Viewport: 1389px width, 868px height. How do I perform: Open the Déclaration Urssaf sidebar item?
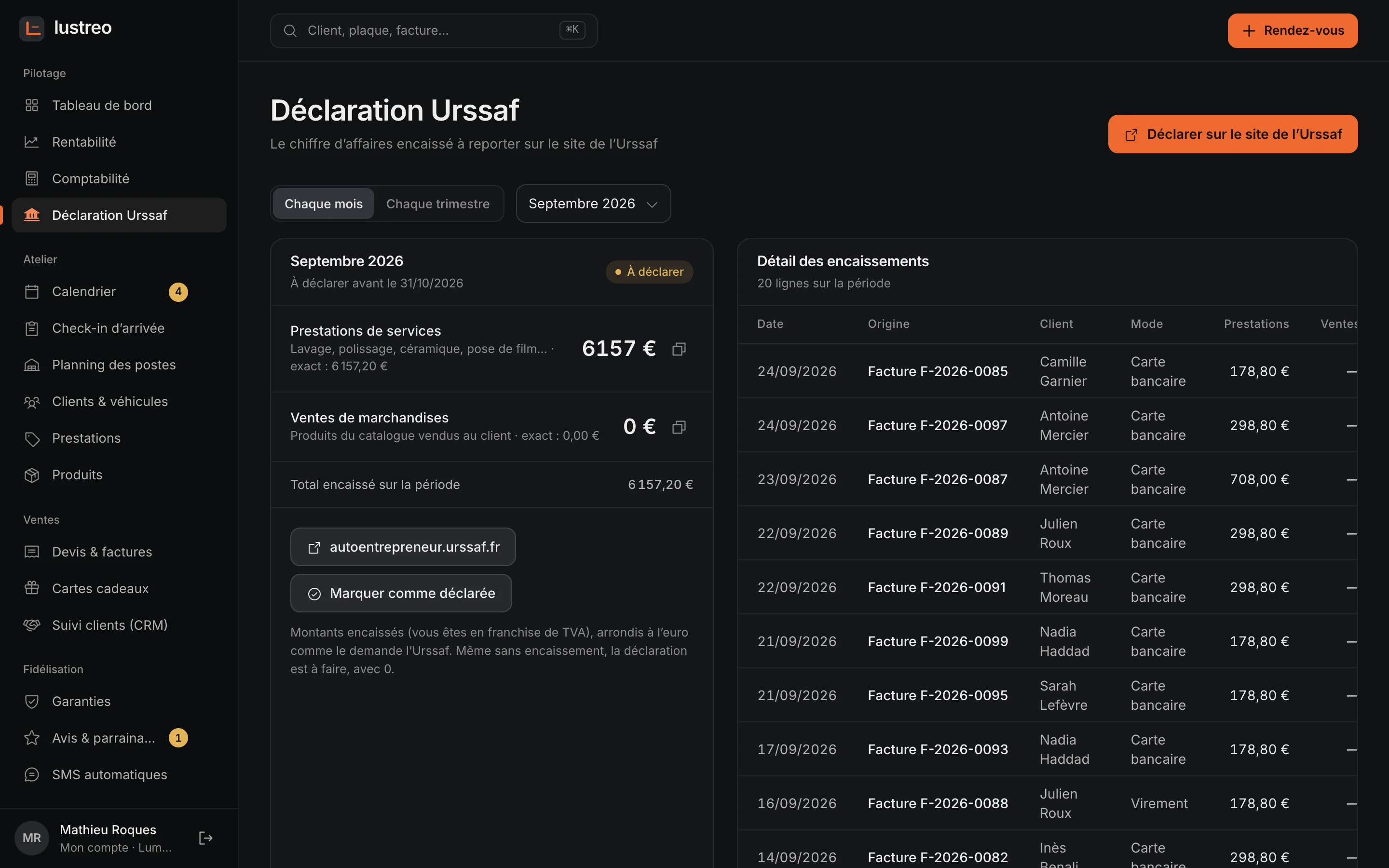click(119, 215)
